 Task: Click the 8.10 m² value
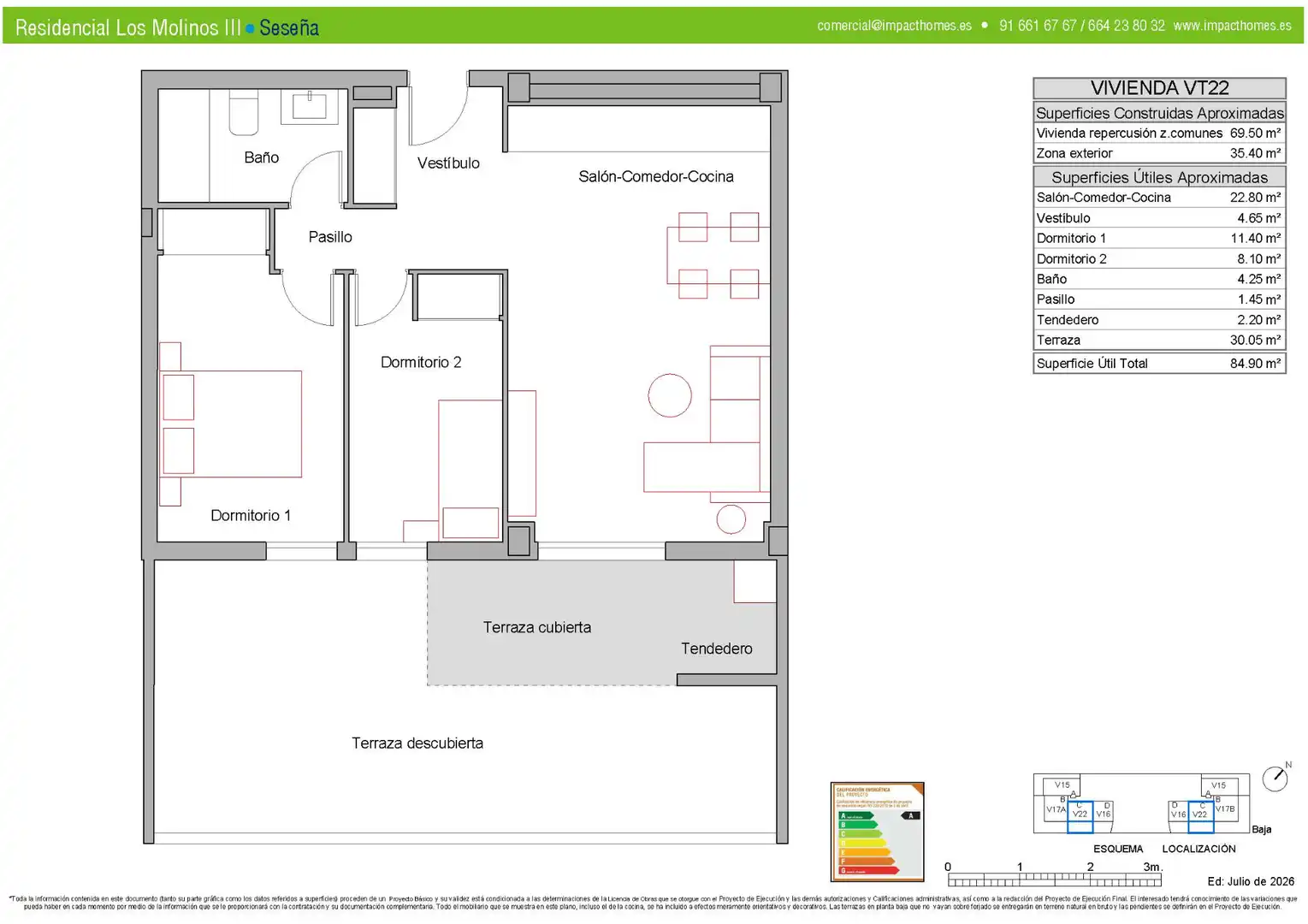coord(1258,259)
